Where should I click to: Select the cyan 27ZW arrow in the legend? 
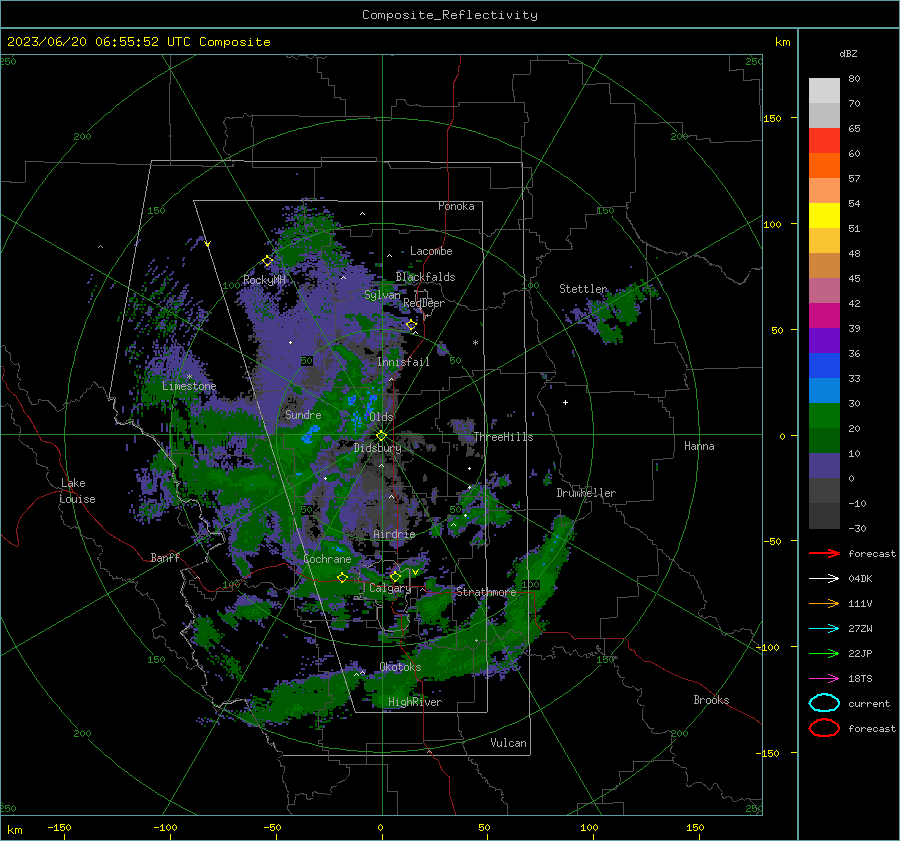[824, 629]
